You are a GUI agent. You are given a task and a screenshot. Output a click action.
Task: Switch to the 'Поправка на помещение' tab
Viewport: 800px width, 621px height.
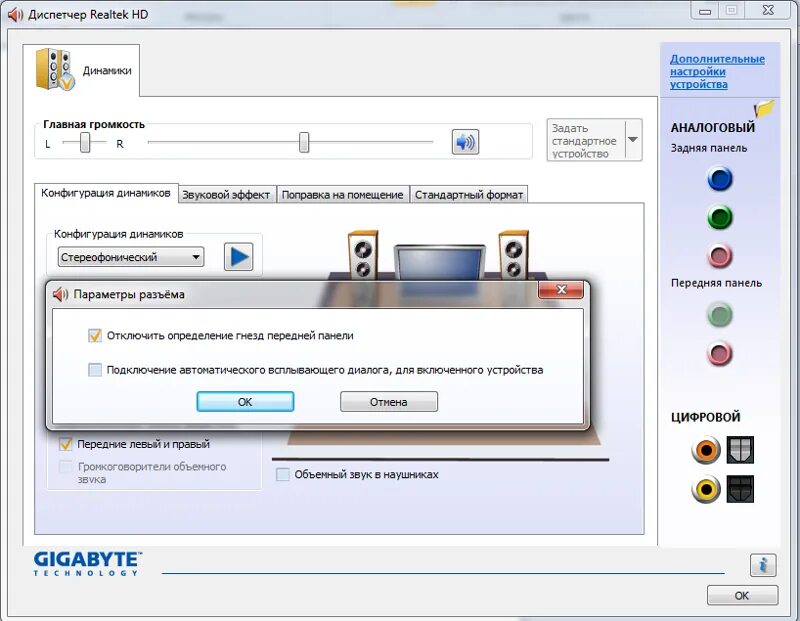click(342, 194)
